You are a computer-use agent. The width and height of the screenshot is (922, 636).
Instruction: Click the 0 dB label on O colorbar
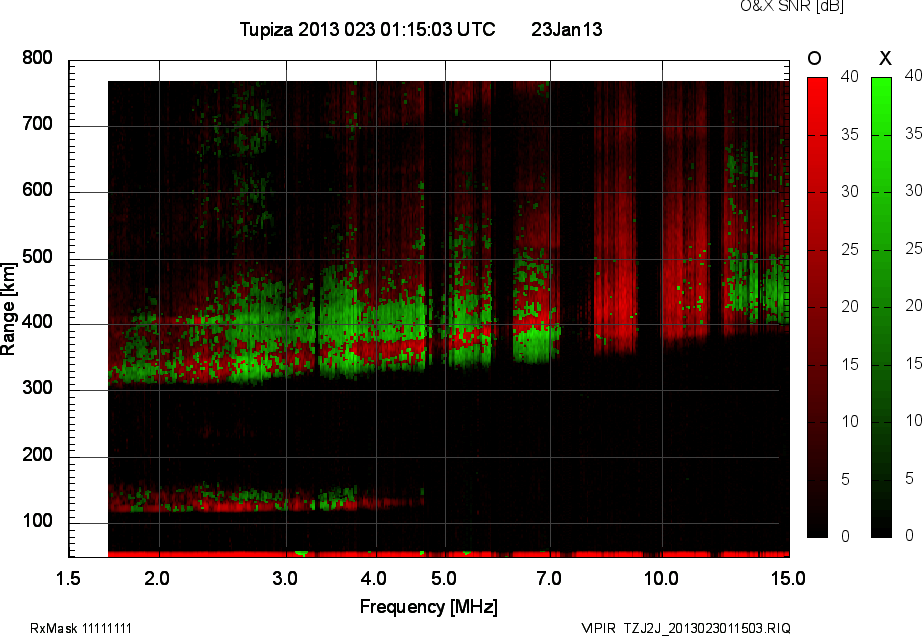click(x=846, y=536)
